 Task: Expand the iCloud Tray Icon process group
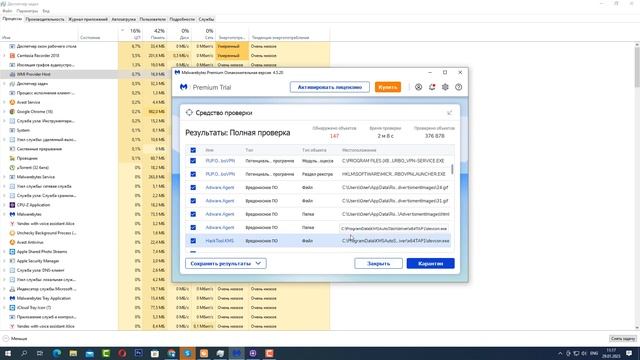coord(4,307)
